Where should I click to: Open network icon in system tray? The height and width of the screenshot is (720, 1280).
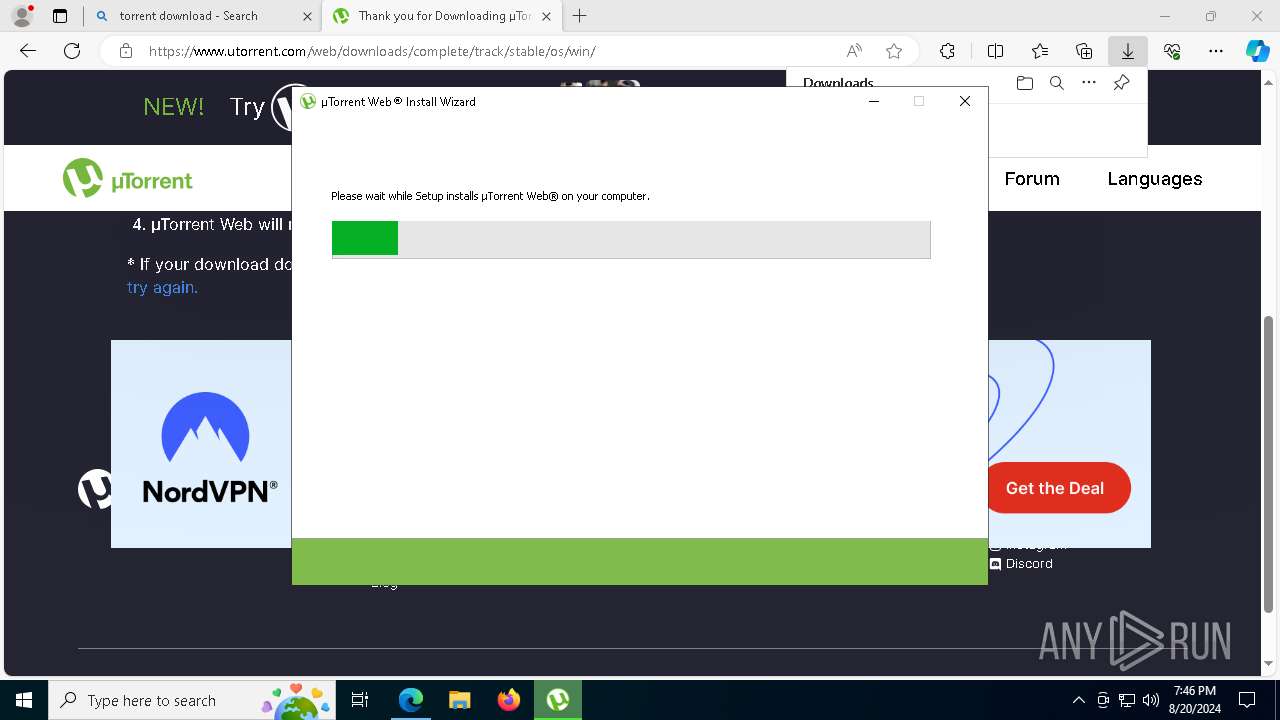click(1127, 700)
